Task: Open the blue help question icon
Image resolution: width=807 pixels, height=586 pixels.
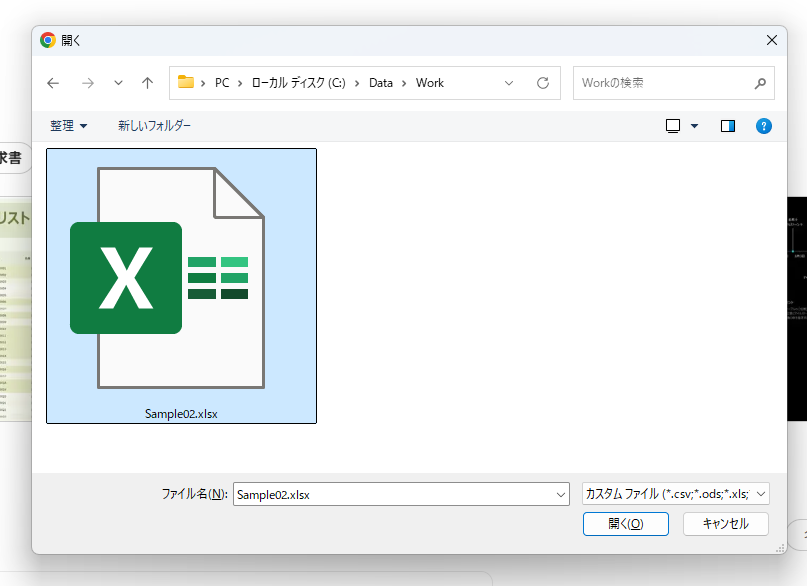Action: [x=764, y=126]
